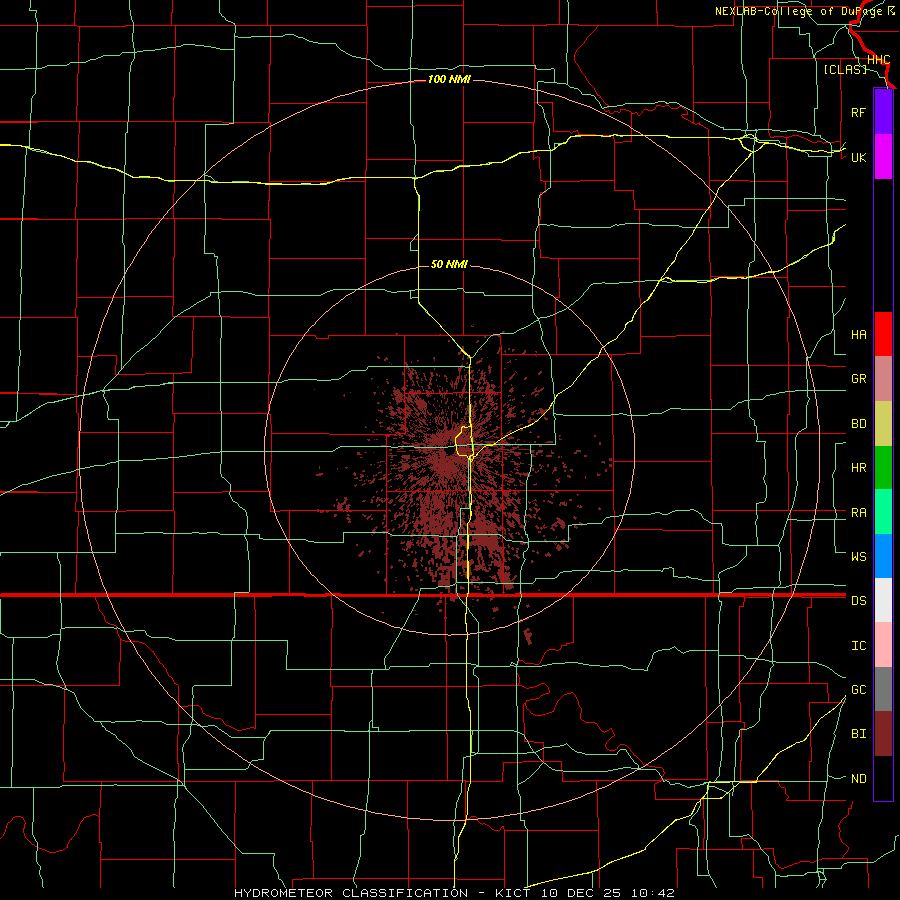The height and width of the screenshot is (900, 900).
Task: Click the UK magenta legend swatch
Action: coord(883,157)
